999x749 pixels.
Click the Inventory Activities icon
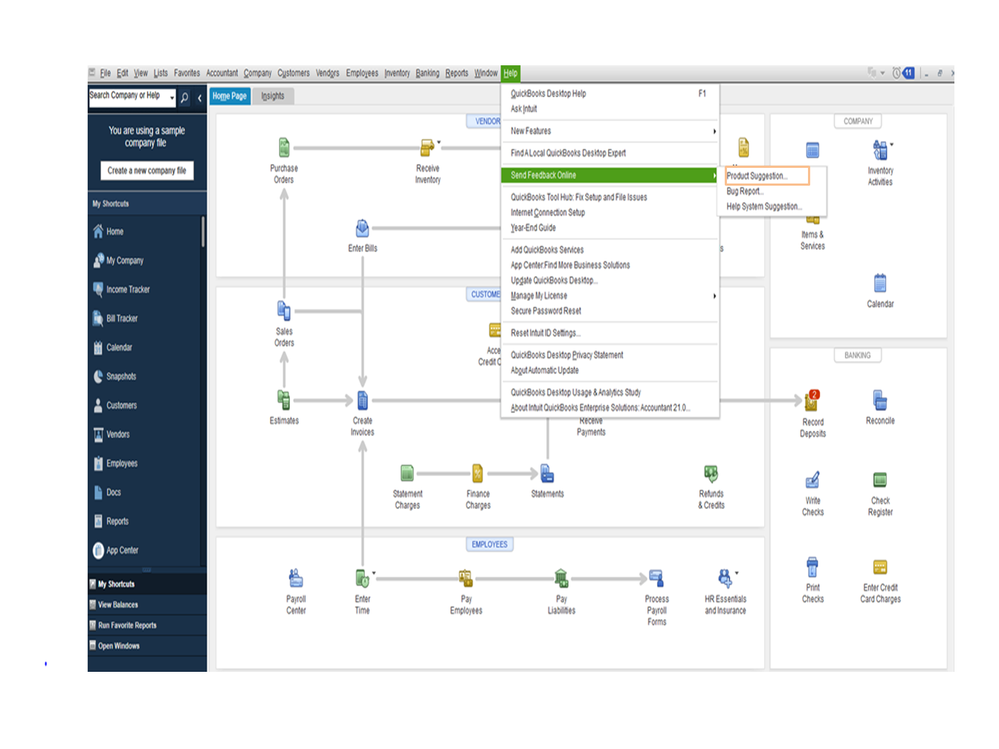point(880,150)
